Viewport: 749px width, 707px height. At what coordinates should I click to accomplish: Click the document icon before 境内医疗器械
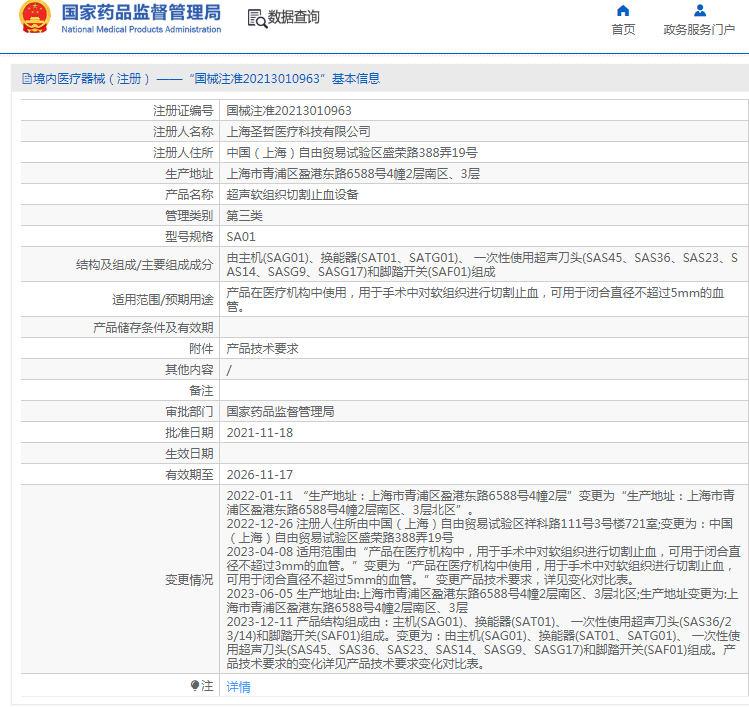coord(27,78)
